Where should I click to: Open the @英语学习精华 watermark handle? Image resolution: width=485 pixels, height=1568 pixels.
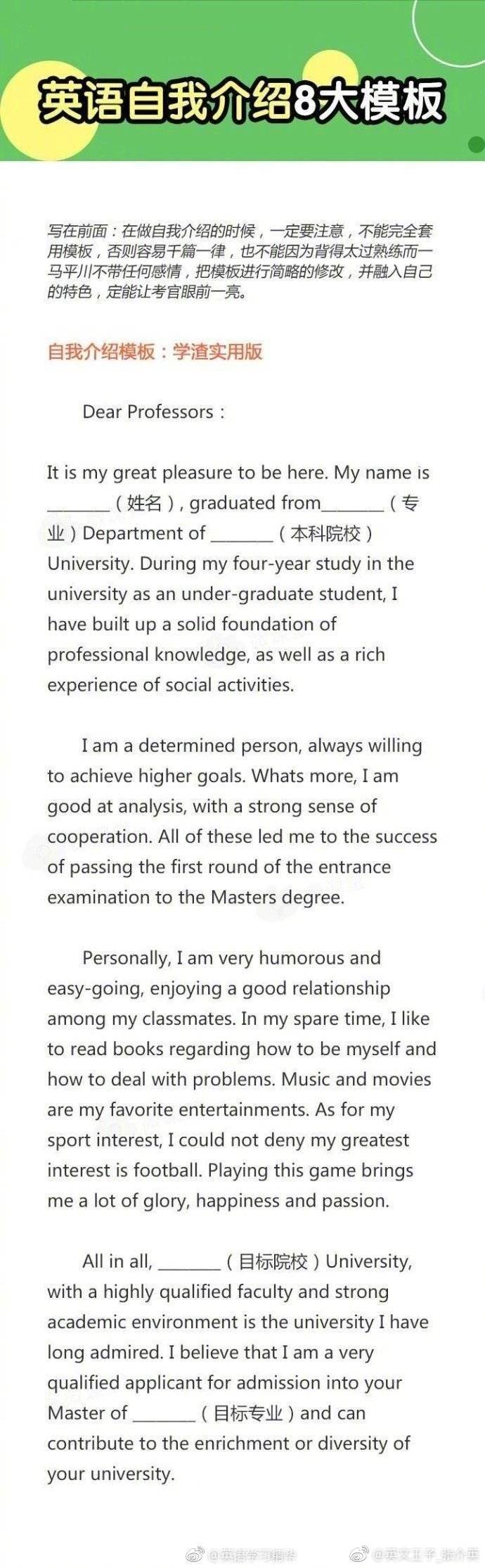(252, 1554)
